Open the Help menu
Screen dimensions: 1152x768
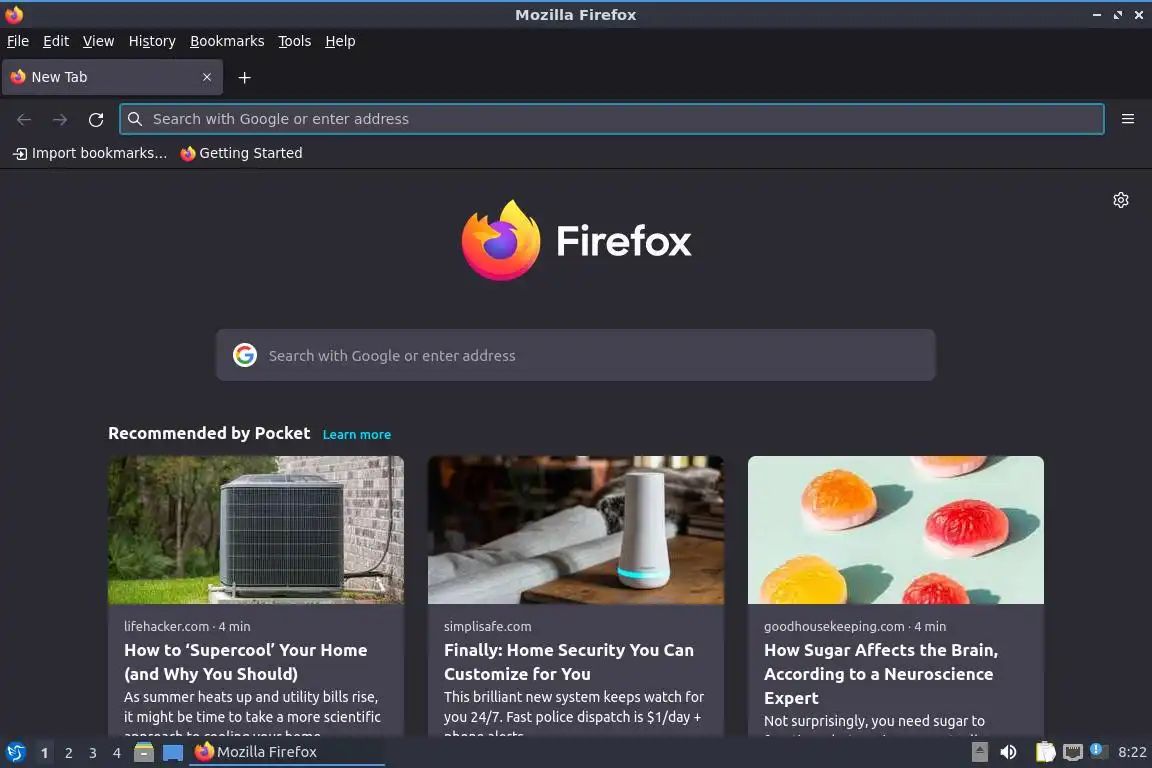coord(340,41)
